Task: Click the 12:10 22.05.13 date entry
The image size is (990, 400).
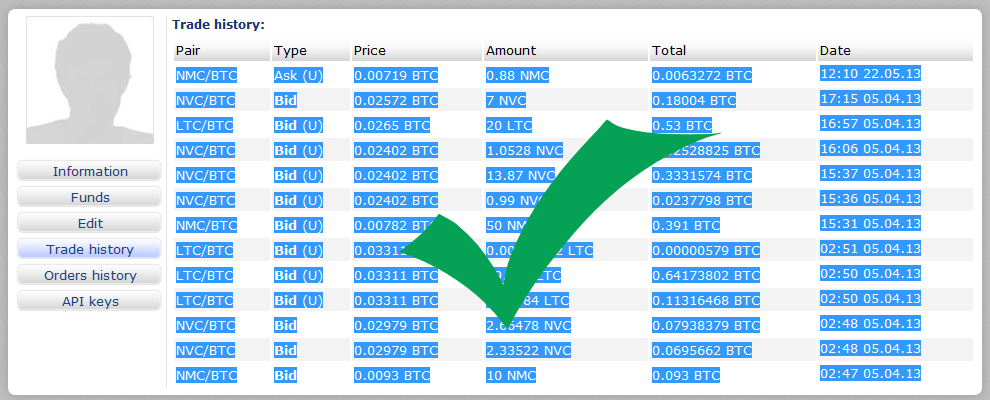Action: (870, 73)
